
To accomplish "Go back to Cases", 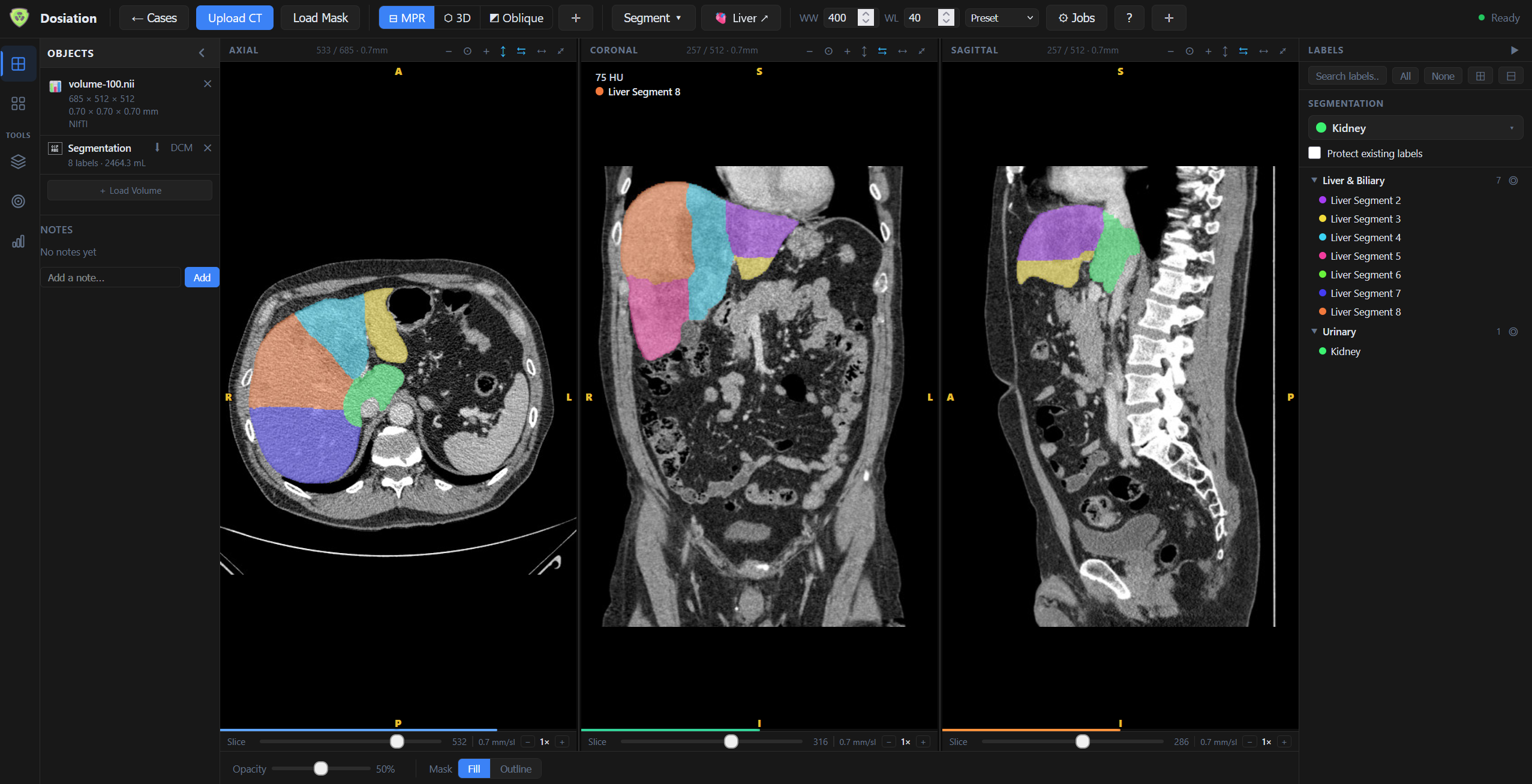I will coord(154,18).
